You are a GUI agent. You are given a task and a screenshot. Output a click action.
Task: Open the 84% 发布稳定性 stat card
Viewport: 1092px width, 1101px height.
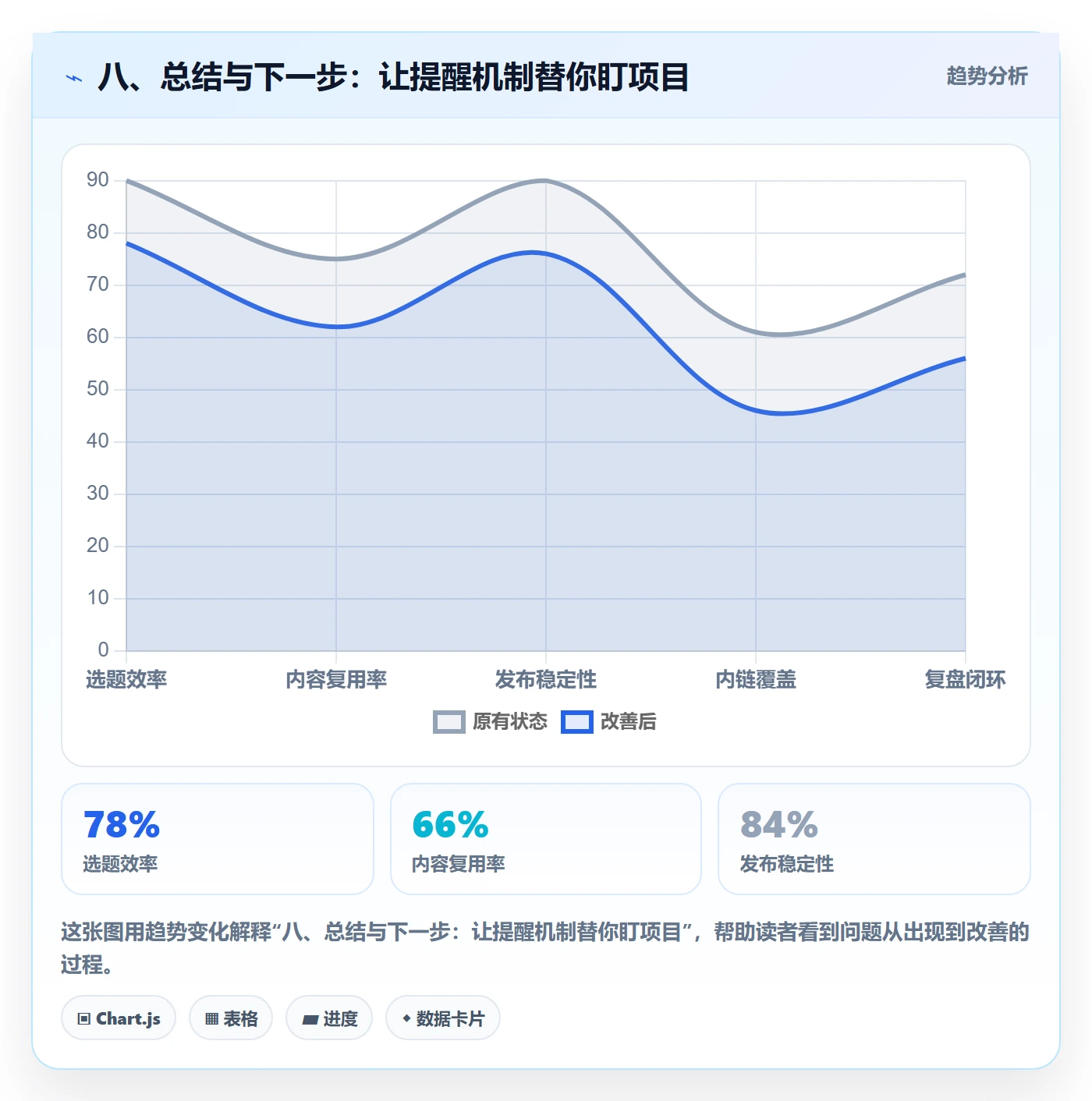874,839
